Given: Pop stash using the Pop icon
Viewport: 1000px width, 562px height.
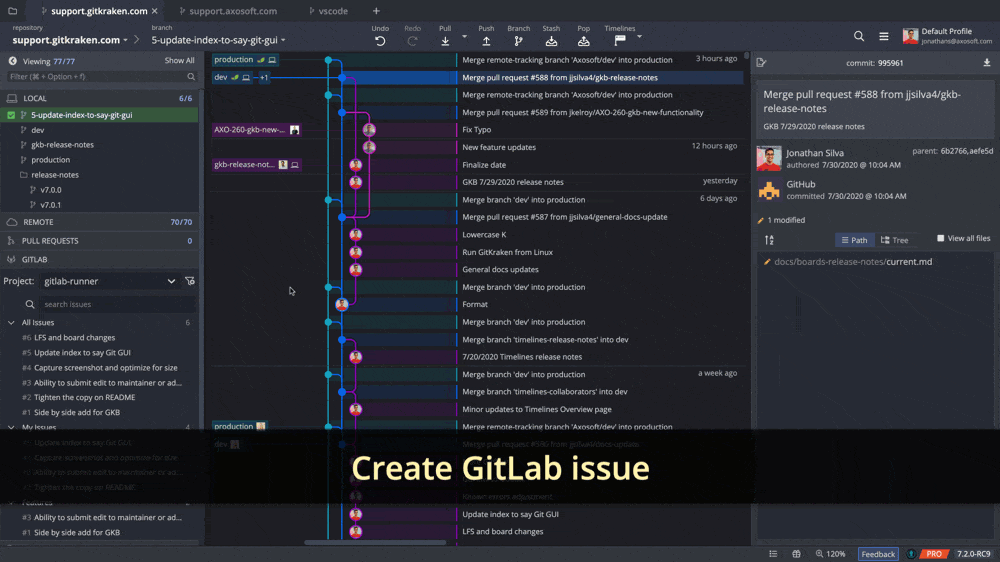Looking at the screenshot, I should (x=584, y=41).
